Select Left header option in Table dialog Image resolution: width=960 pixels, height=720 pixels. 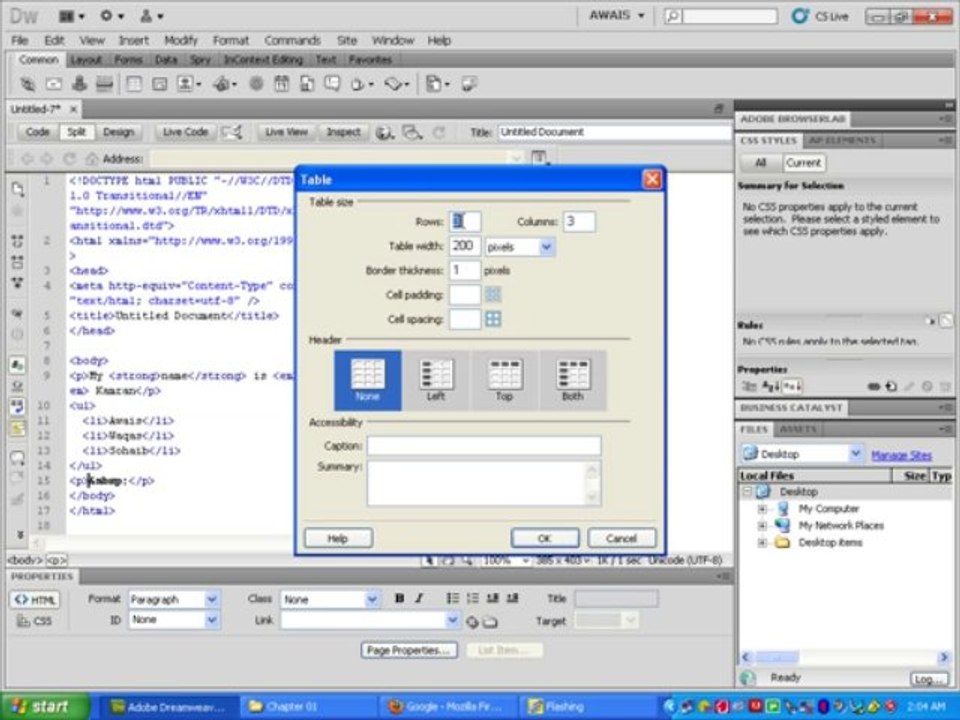tap(436, 380)
